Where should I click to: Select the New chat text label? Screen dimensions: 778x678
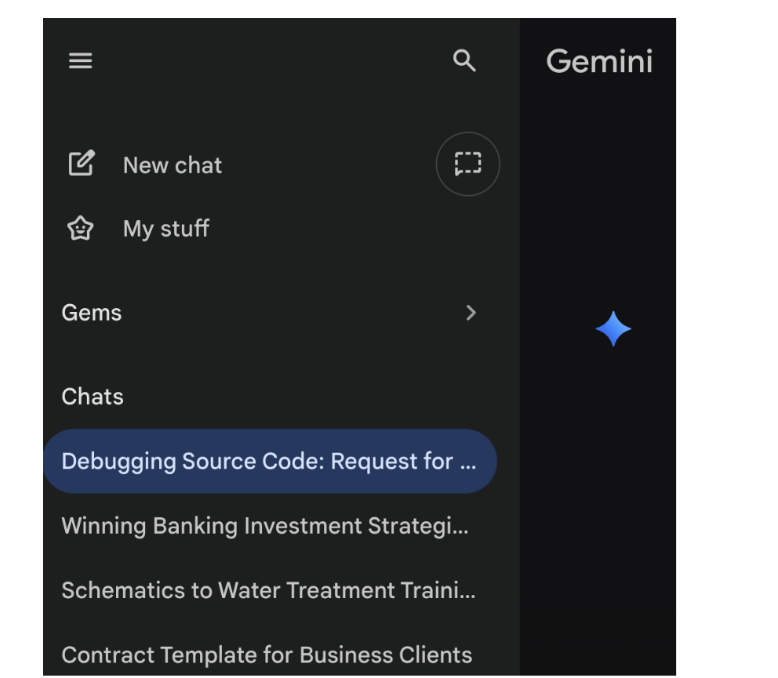pyautogui.click(x=172, y=166)
